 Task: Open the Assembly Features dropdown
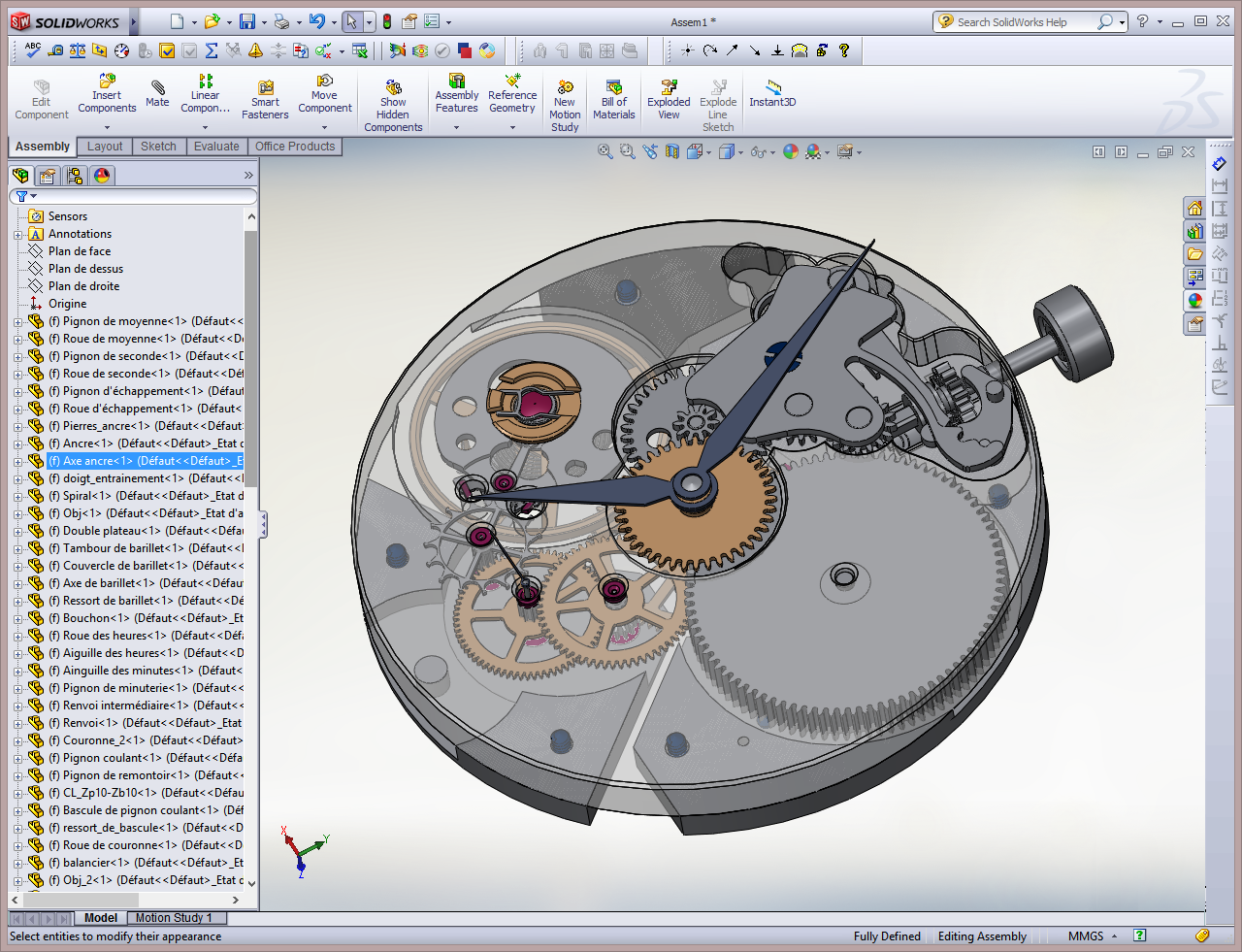pos(456,126)
